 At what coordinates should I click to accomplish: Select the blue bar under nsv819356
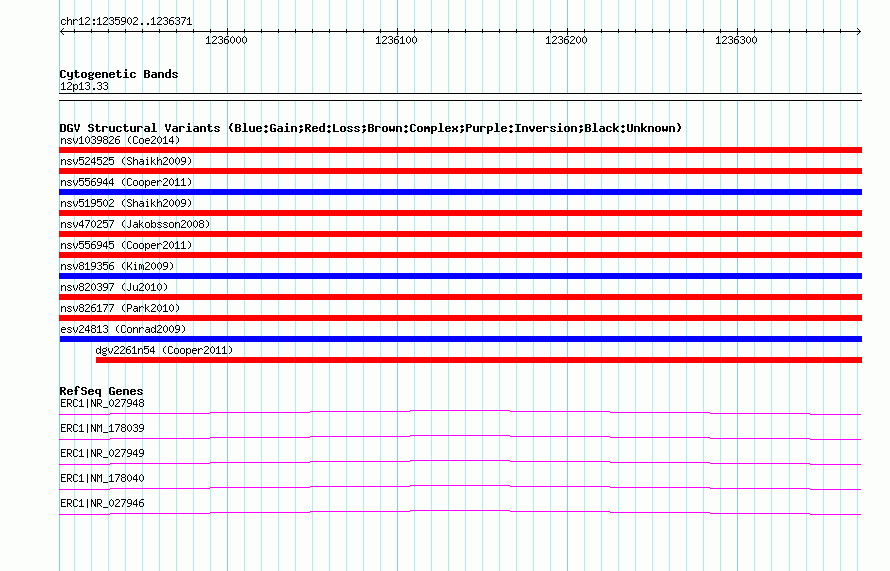coord(460,276)
